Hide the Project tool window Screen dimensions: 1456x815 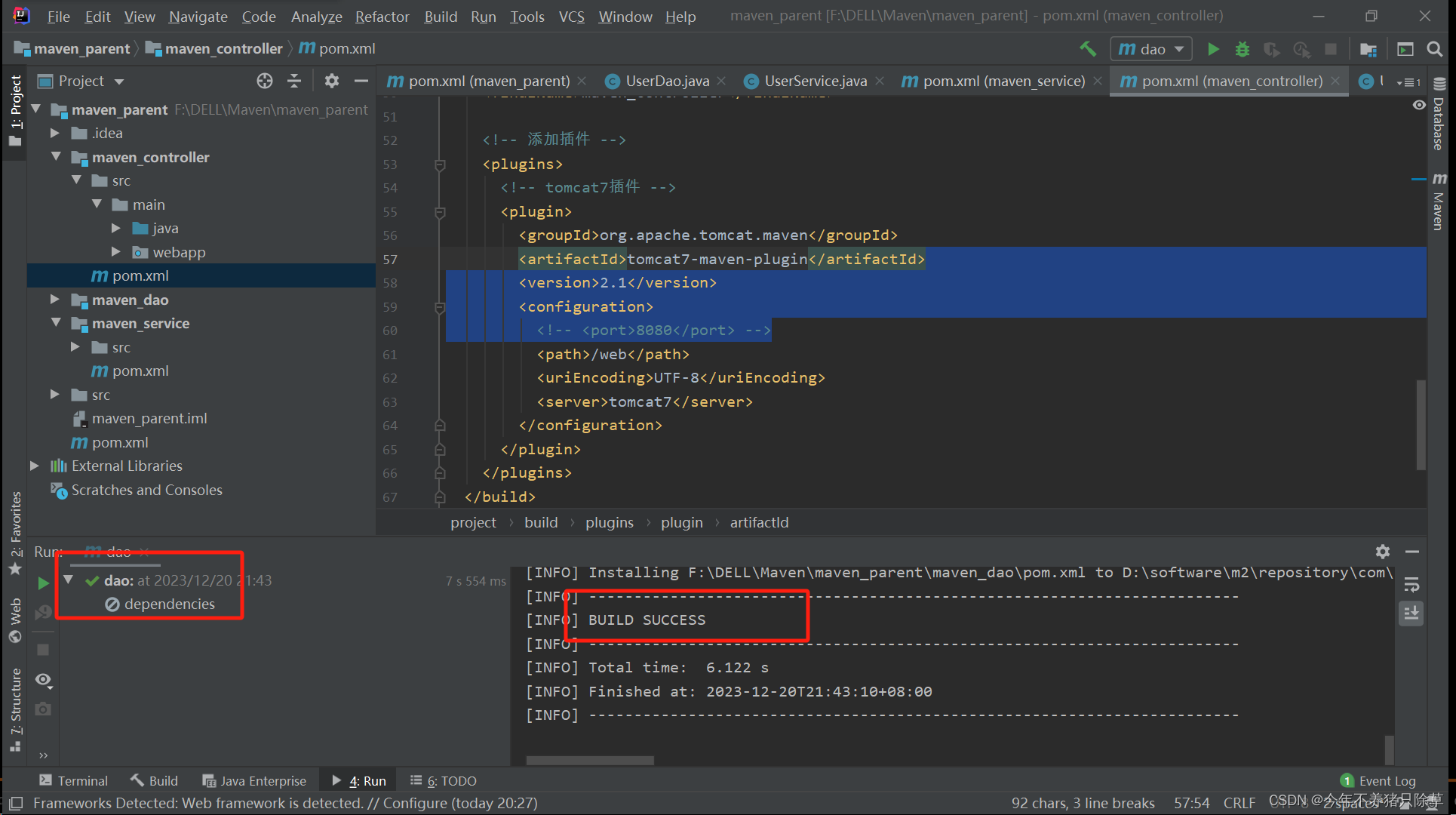361,81
